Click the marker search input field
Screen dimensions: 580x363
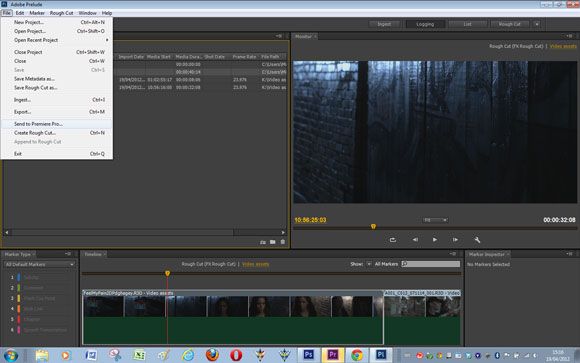pos(431,264)
